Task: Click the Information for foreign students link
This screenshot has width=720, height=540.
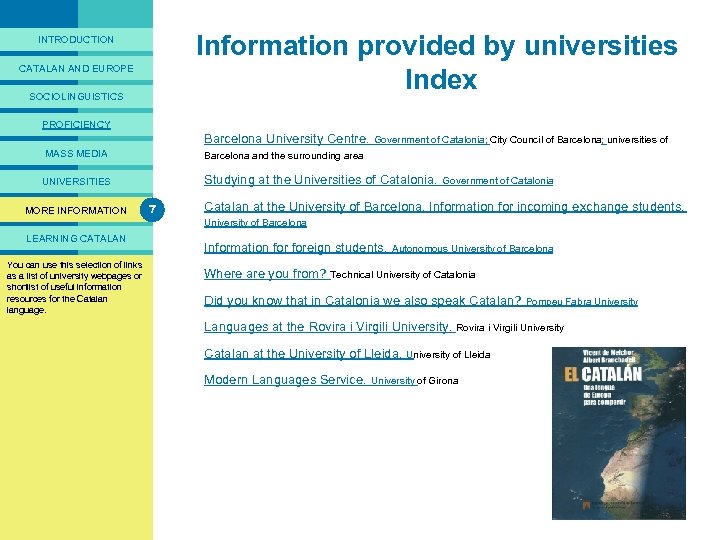Action: (295, 248)
